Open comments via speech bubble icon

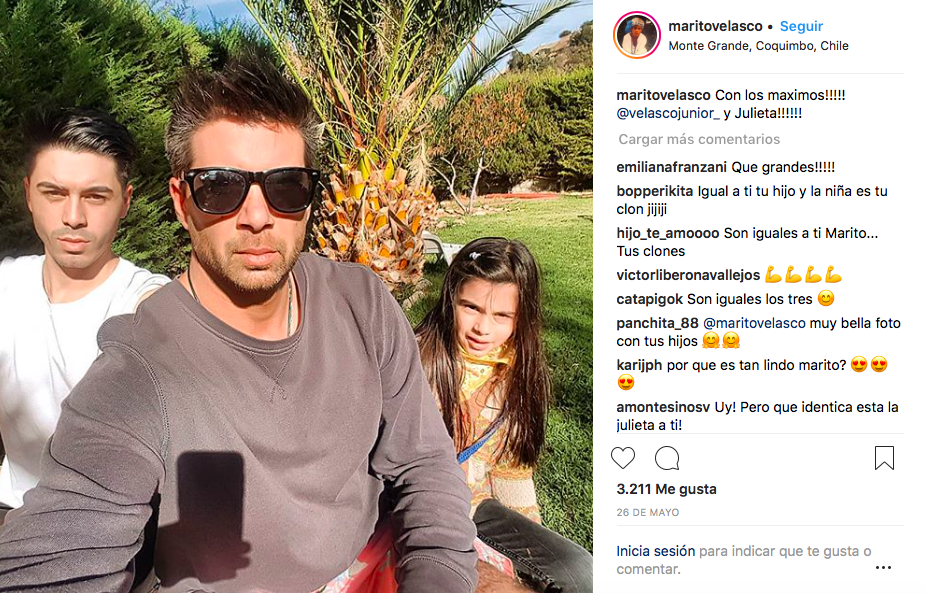(667, 458)
